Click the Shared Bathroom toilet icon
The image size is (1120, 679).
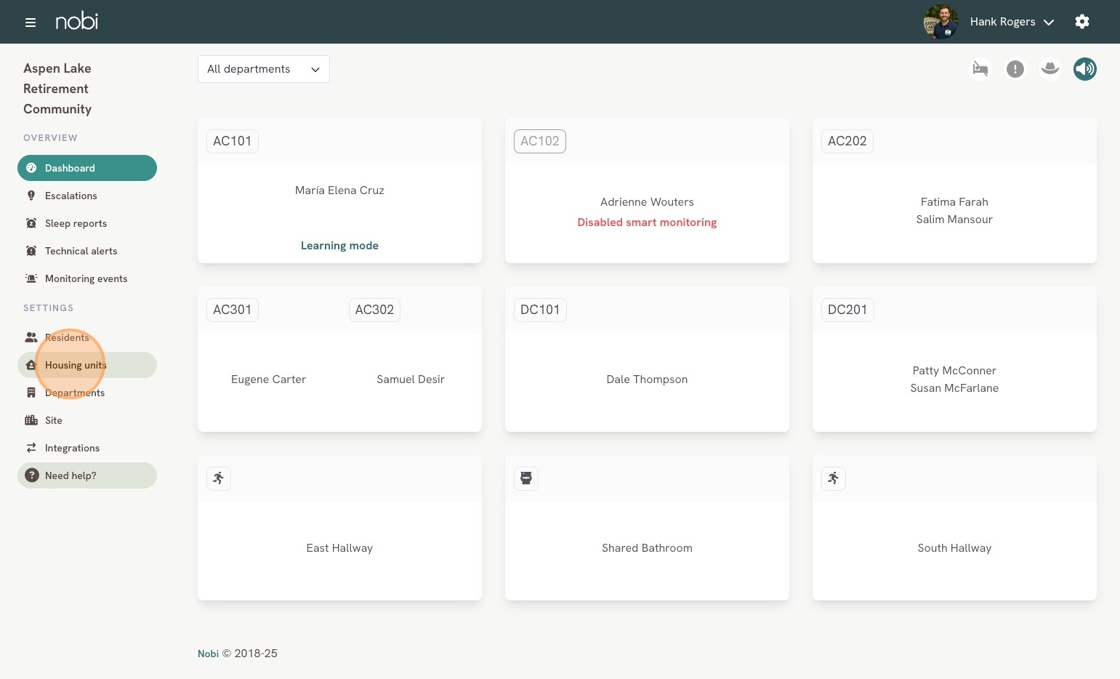click(526, 478)
